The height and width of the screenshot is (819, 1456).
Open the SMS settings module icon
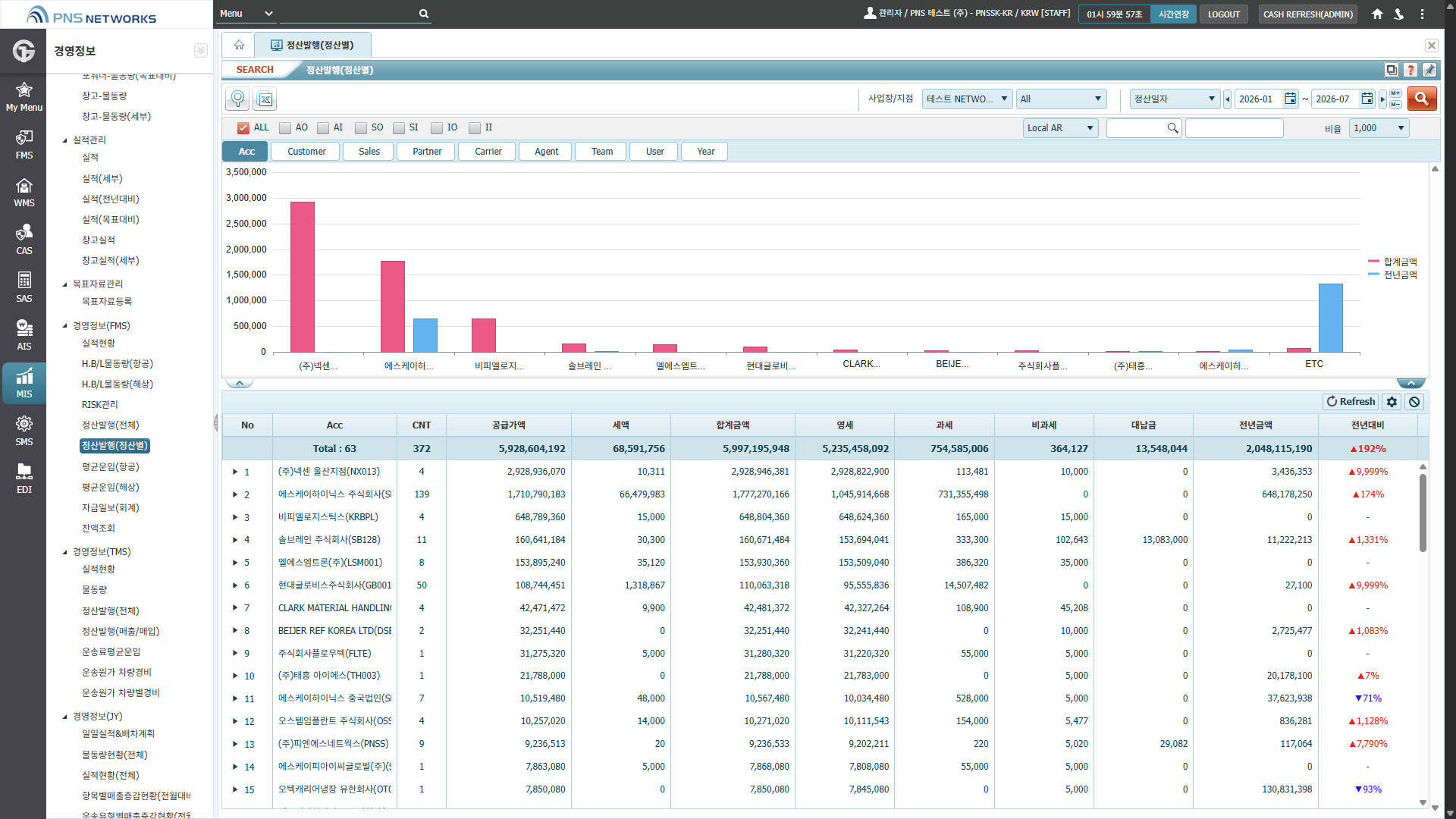click(x=24, y=431)
